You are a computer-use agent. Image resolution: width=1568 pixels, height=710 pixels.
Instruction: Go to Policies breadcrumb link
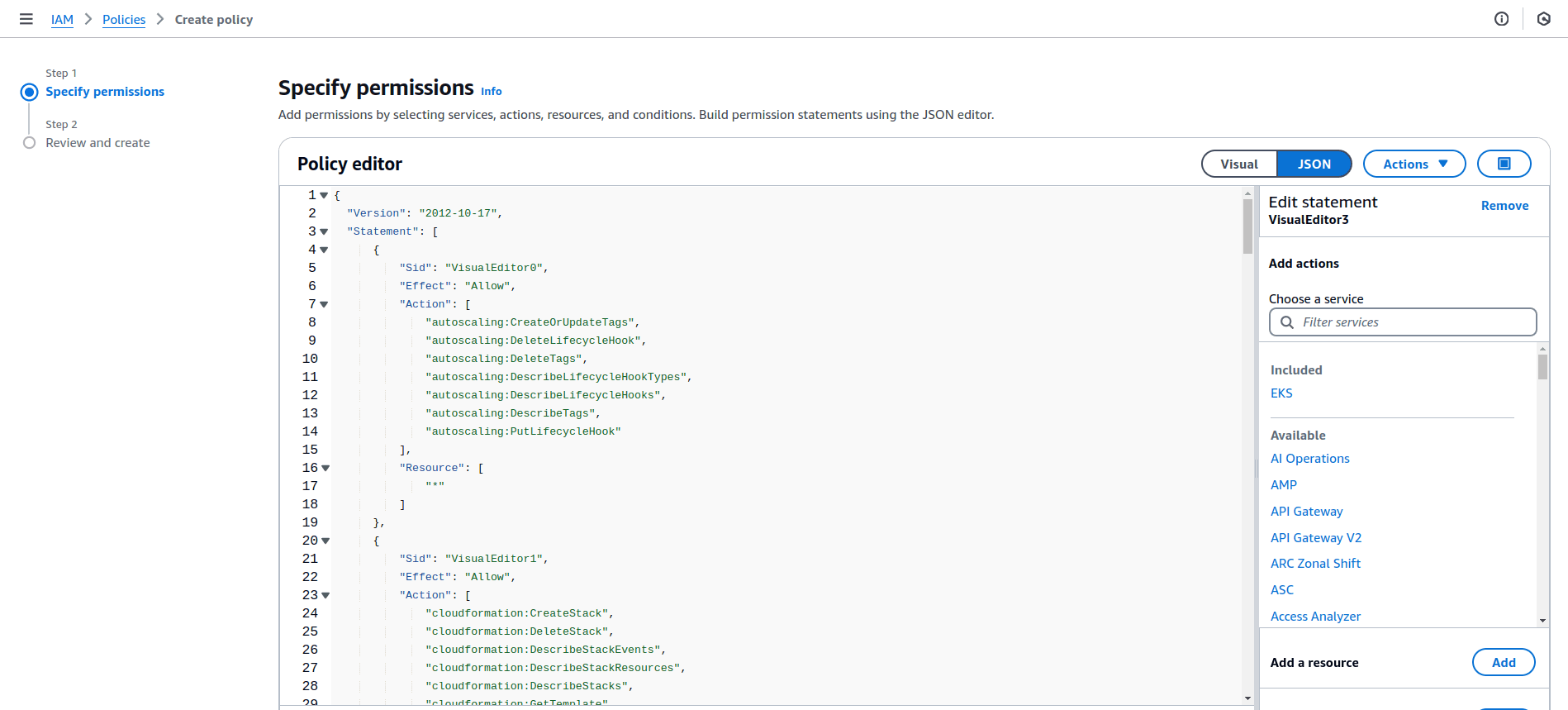point(124,19)
